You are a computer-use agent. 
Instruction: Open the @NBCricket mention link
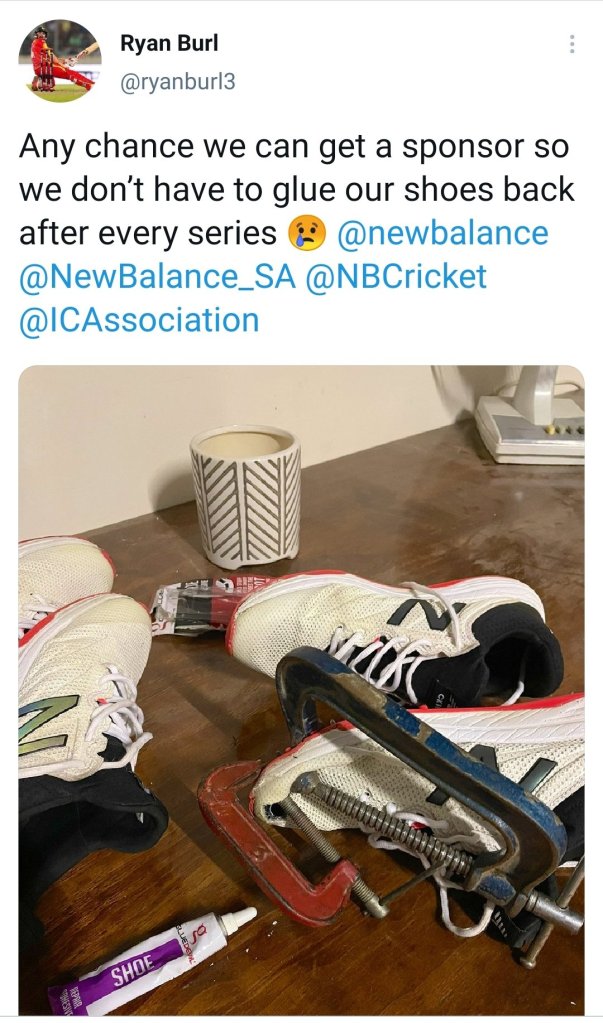click(395, 277)
